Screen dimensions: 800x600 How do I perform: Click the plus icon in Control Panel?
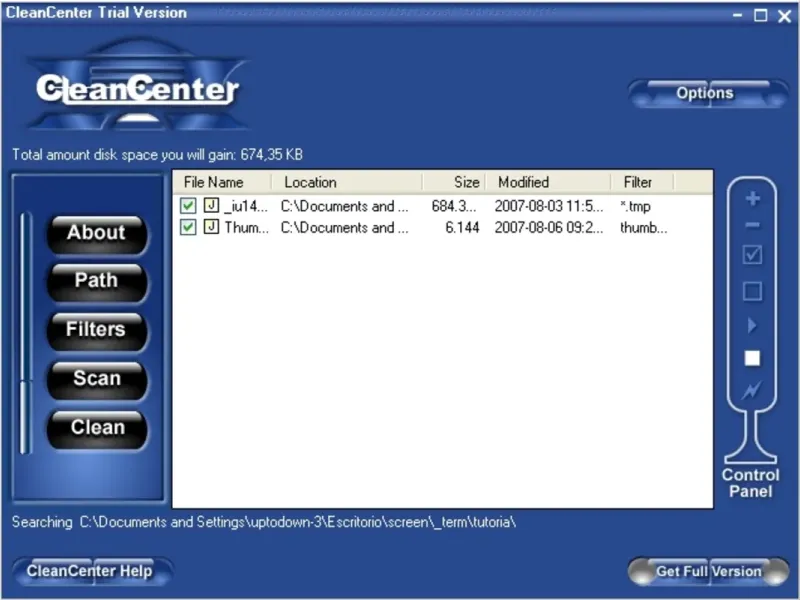click(753, 198)
